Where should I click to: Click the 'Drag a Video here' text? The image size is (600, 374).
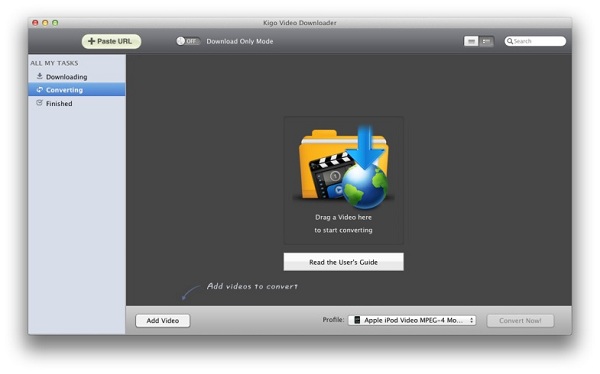point(343,217)
